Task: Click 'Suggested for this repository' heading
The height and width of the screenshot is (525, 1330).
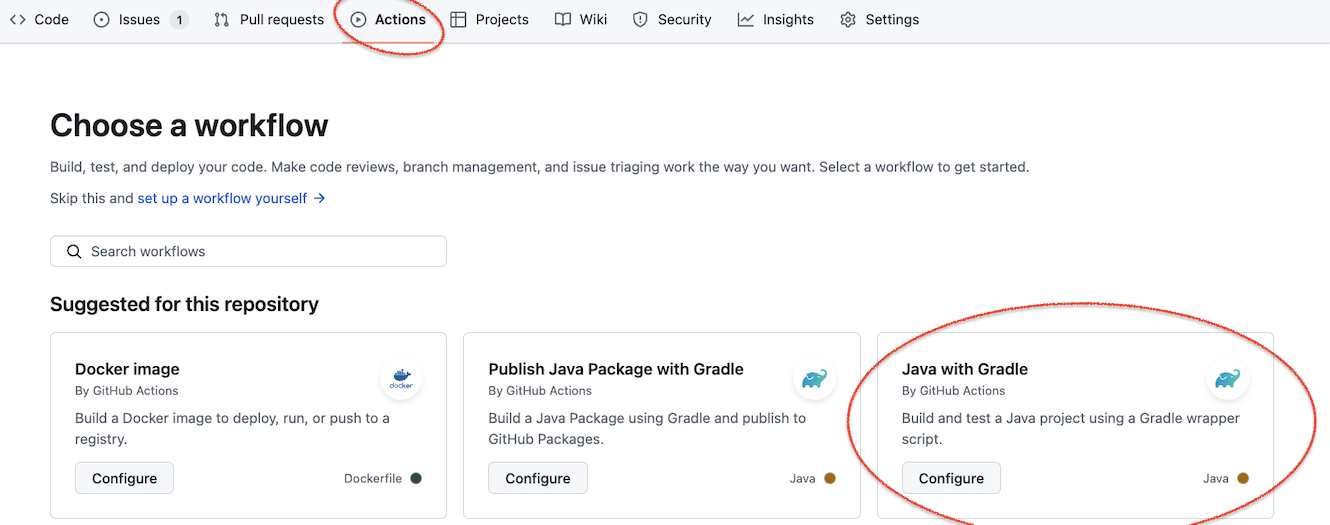Action: coord(184,304)
